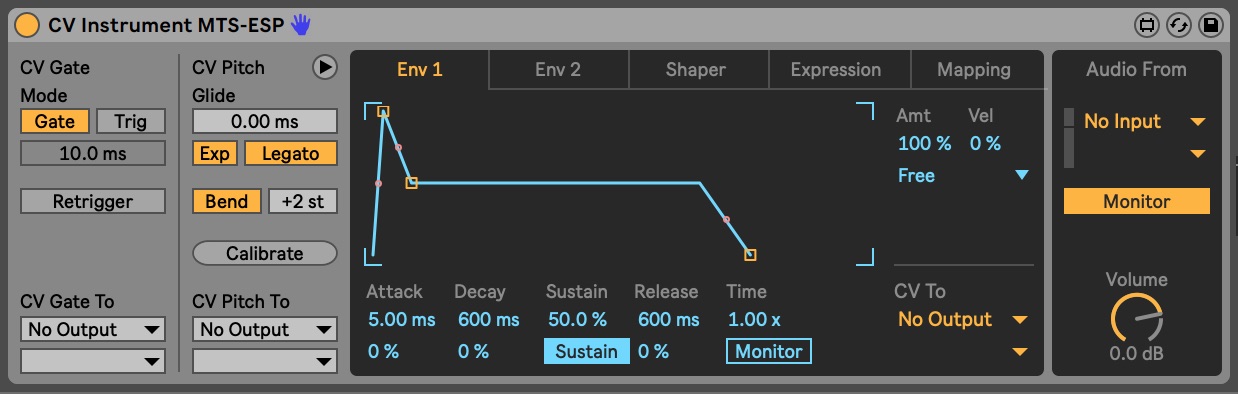The width and height of the screenshot is (1238, 394).
Task: Click the Retrigger button
Action: (x=93, y=201)
